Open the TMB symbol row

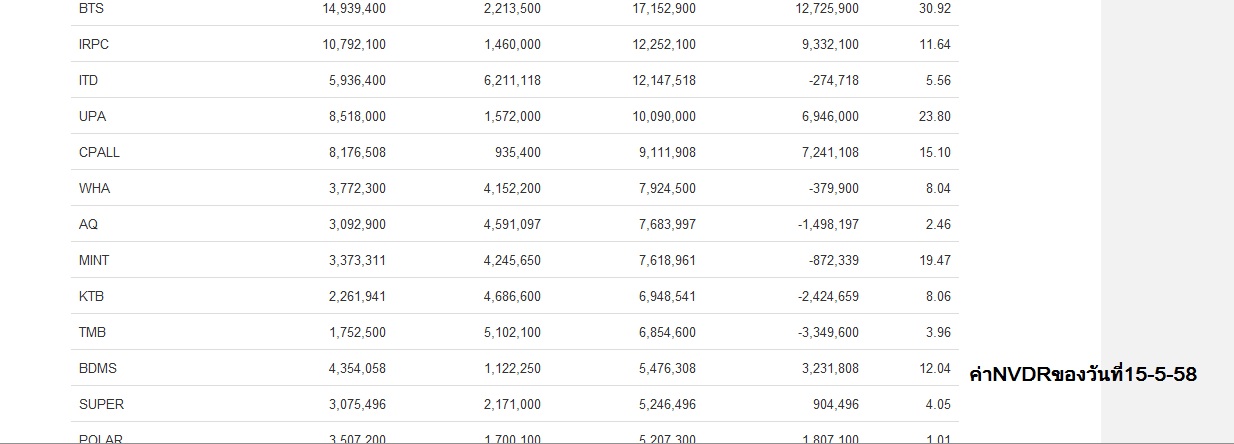coord(514,332)
